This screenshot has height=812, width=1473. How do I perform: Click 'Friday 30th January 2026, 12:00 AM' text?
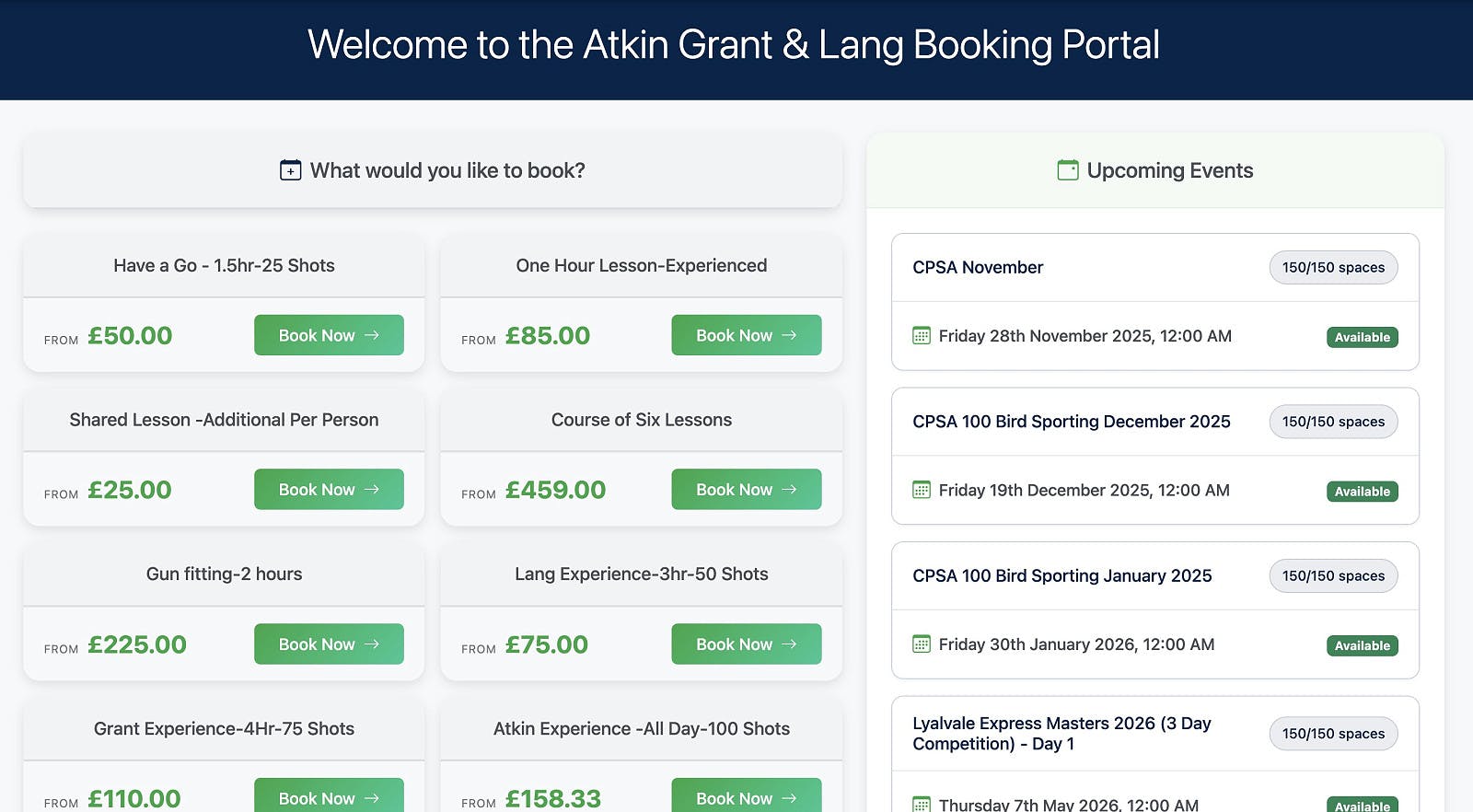pyautogui.click(x=1077, y=644)
